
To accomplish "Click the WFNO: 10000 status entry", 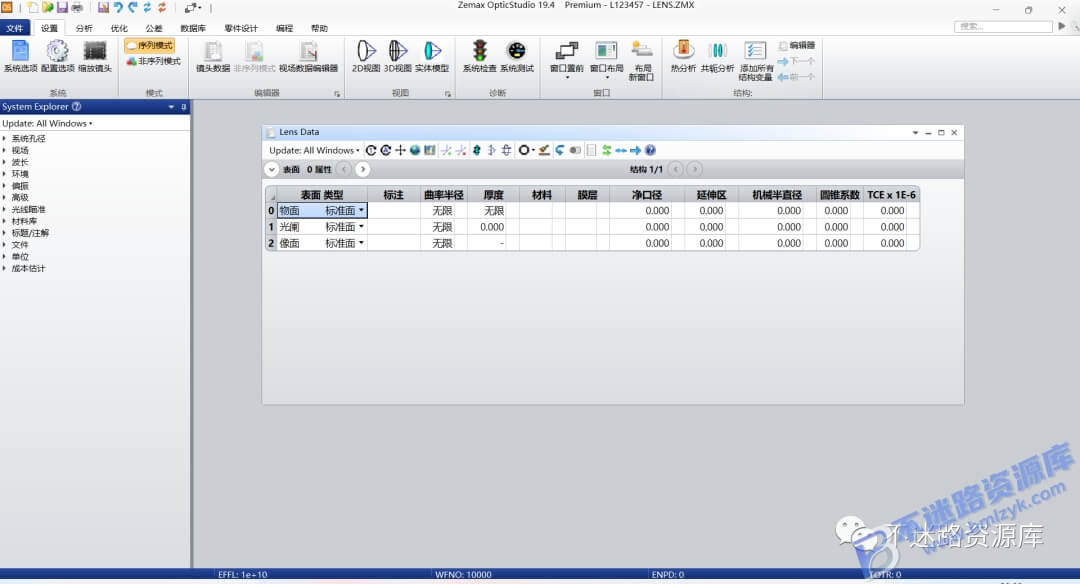I will 464,574.
